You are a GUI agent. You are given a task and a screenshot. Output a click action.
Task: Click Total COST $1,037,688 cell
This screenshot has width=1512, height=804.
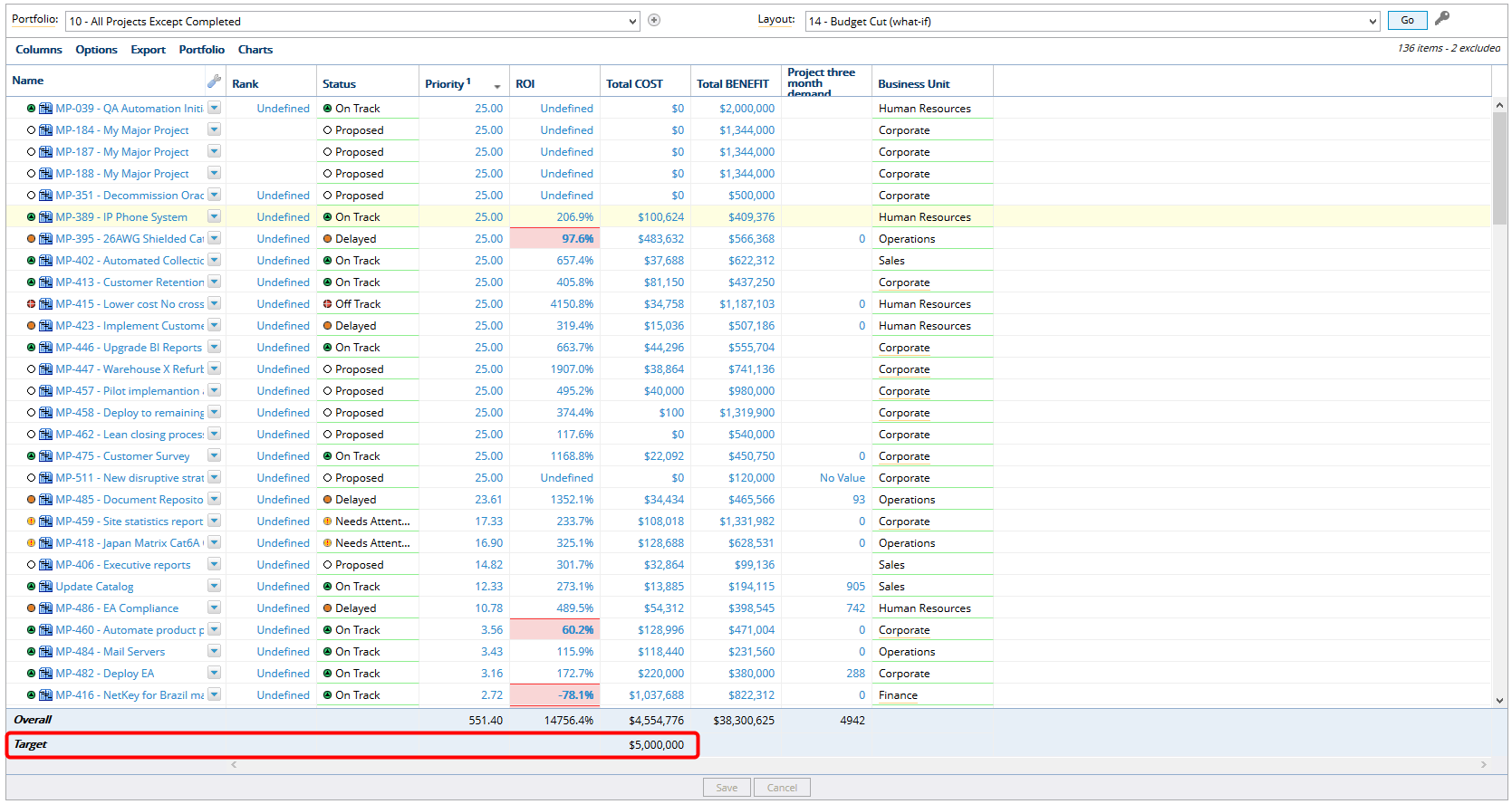coord(645,695)
